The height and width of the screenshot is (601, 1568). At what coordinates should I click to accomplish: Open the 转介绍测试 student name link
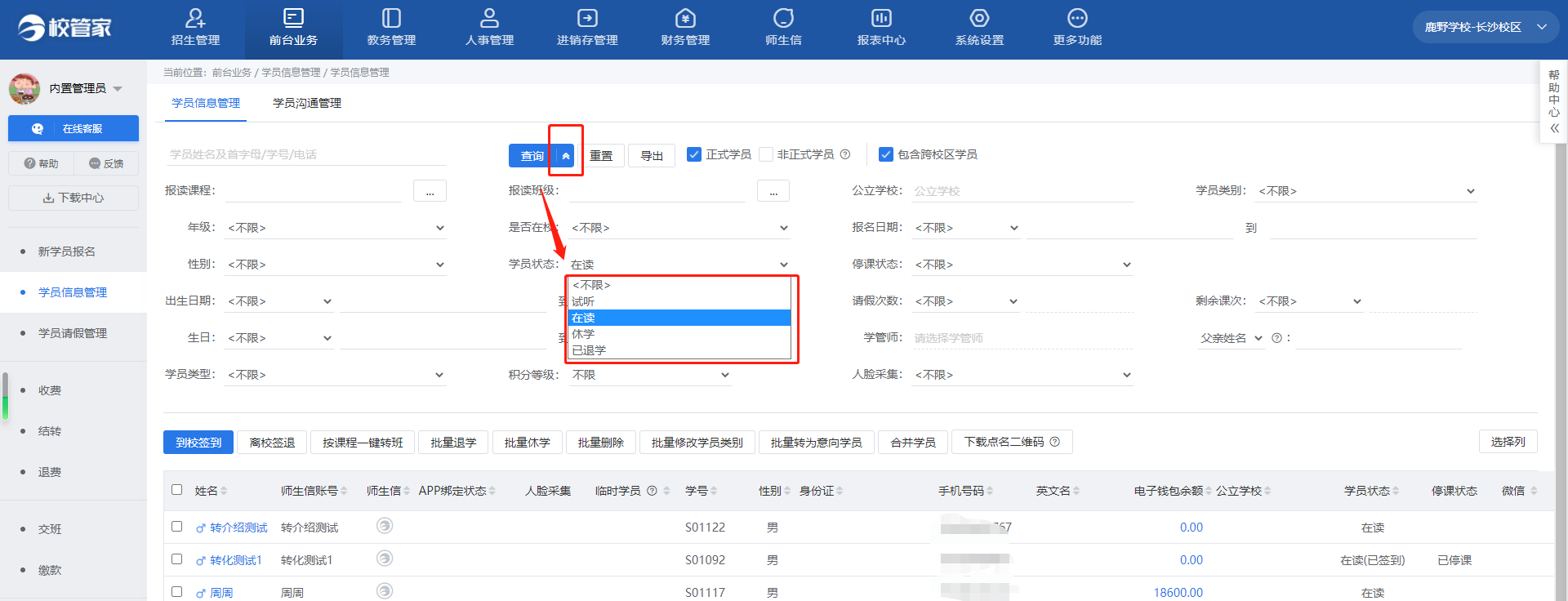point(238,528)
